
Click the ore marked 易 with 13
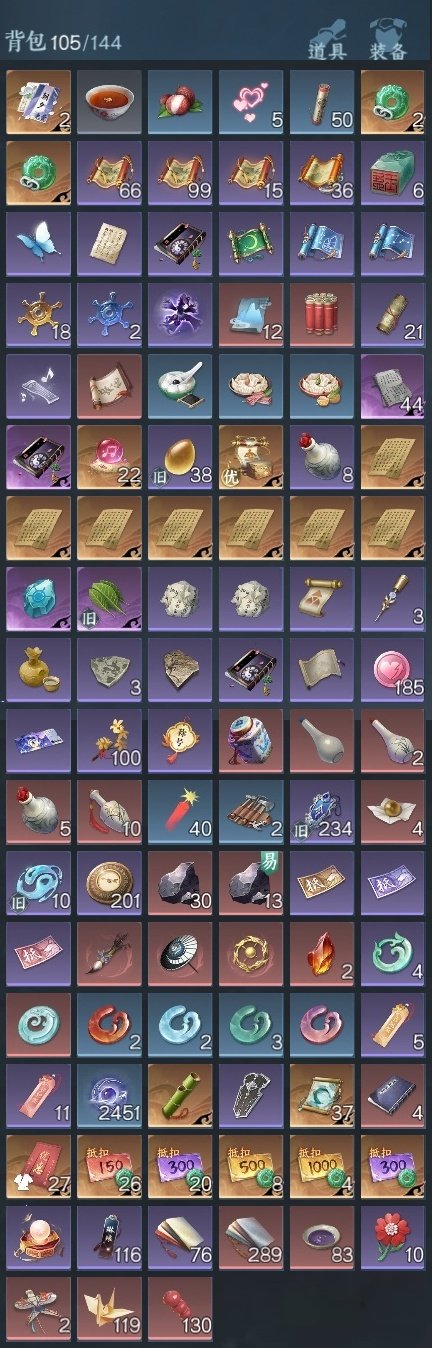pos(251,883)
